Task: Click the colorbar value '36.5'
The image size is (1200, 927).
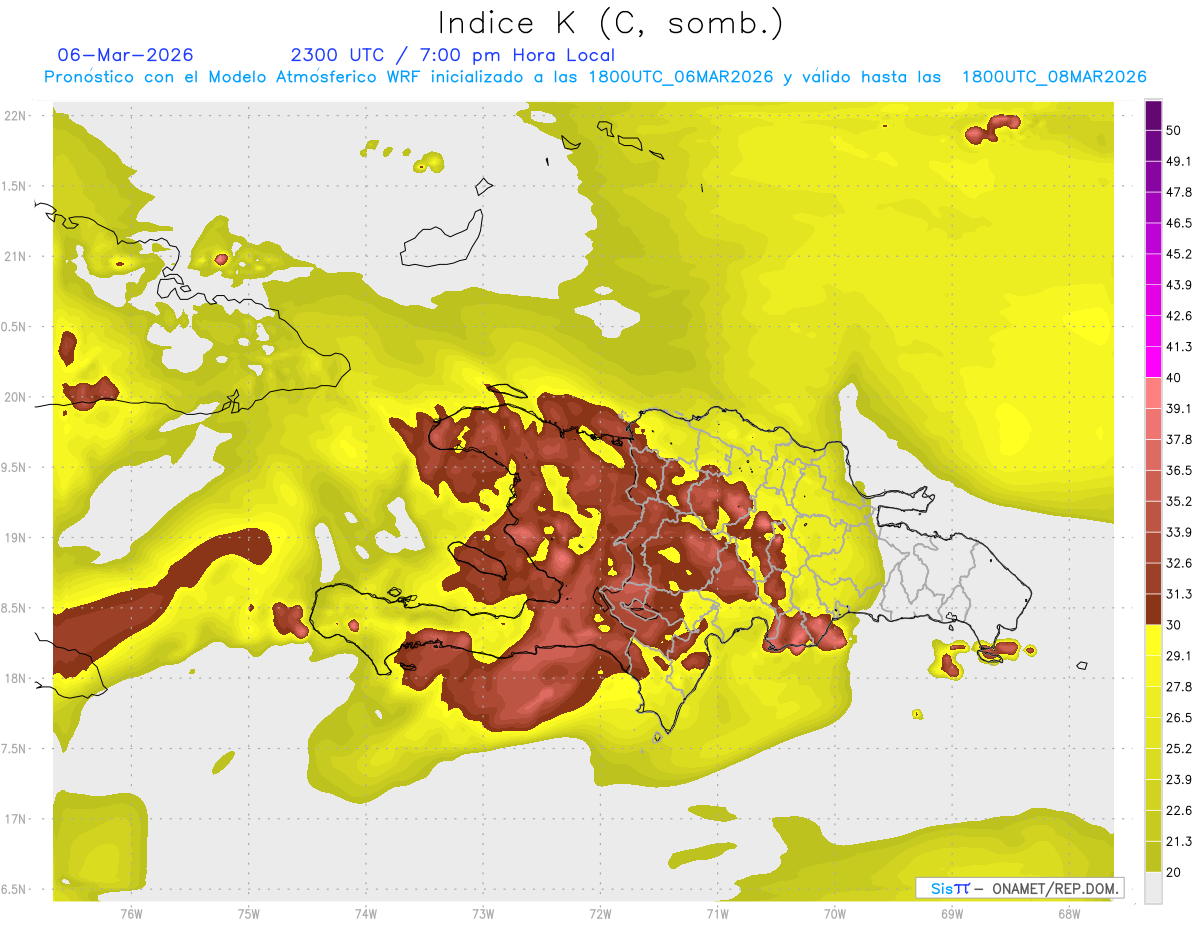Action: (1179, 470)
